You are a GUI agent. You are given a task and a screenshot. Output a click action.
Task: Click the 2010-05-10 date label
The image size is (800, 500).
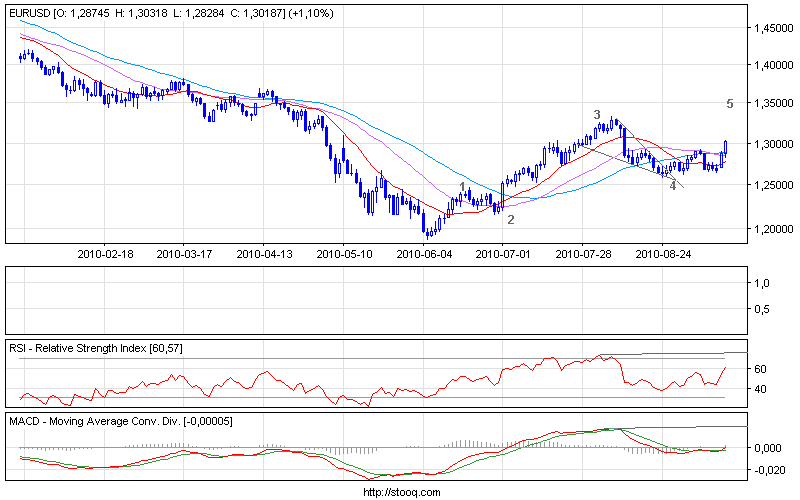tap(344, 254)
